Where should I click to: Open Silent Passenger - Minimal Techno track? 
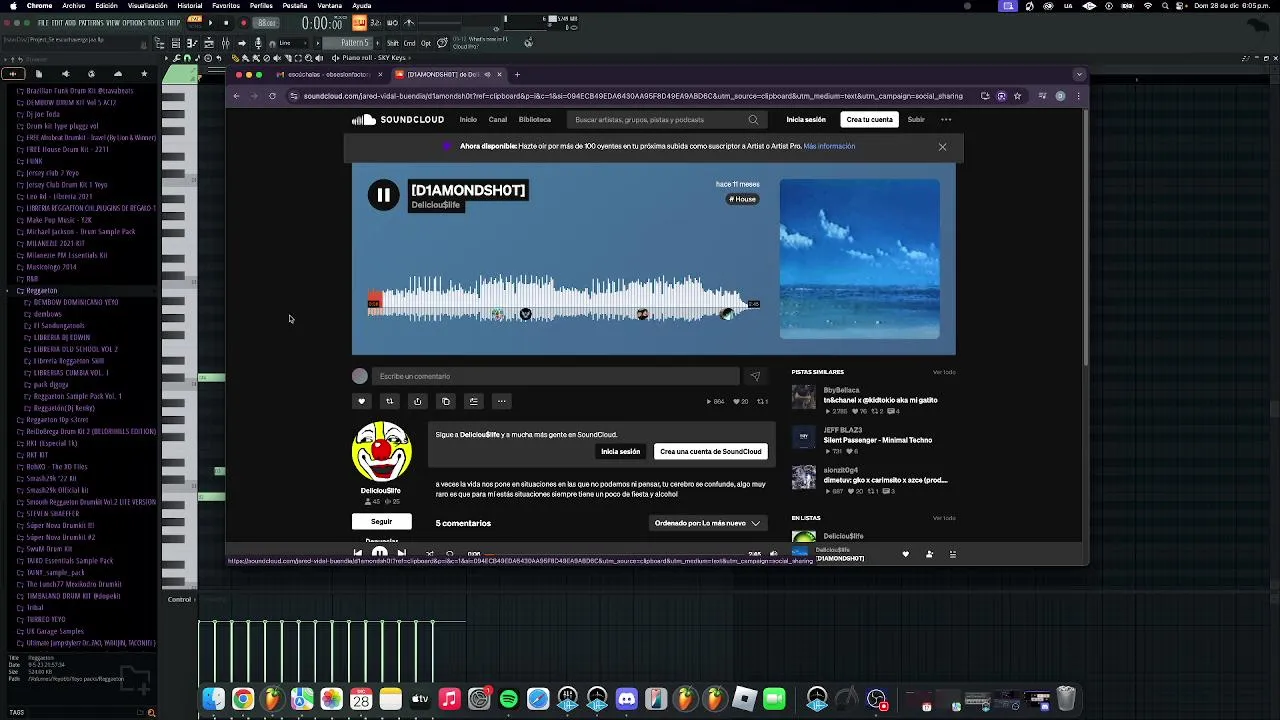click(877, 440)
